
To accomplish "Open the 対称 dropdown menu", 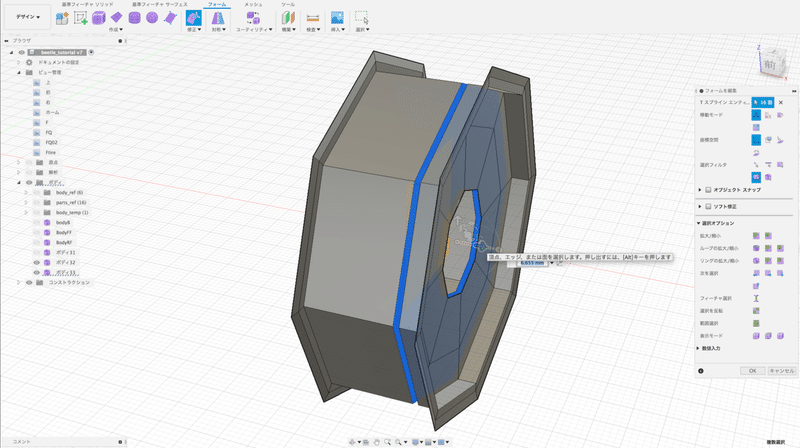I will [218, 30].
